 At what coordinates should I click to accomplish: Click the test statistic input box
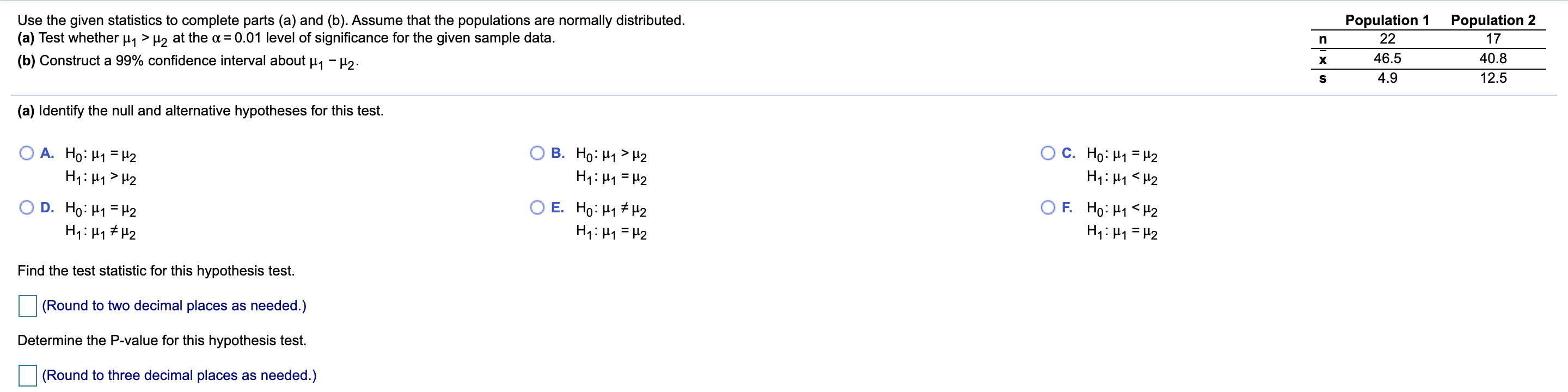pyautogui.click(x=27, y=306)
